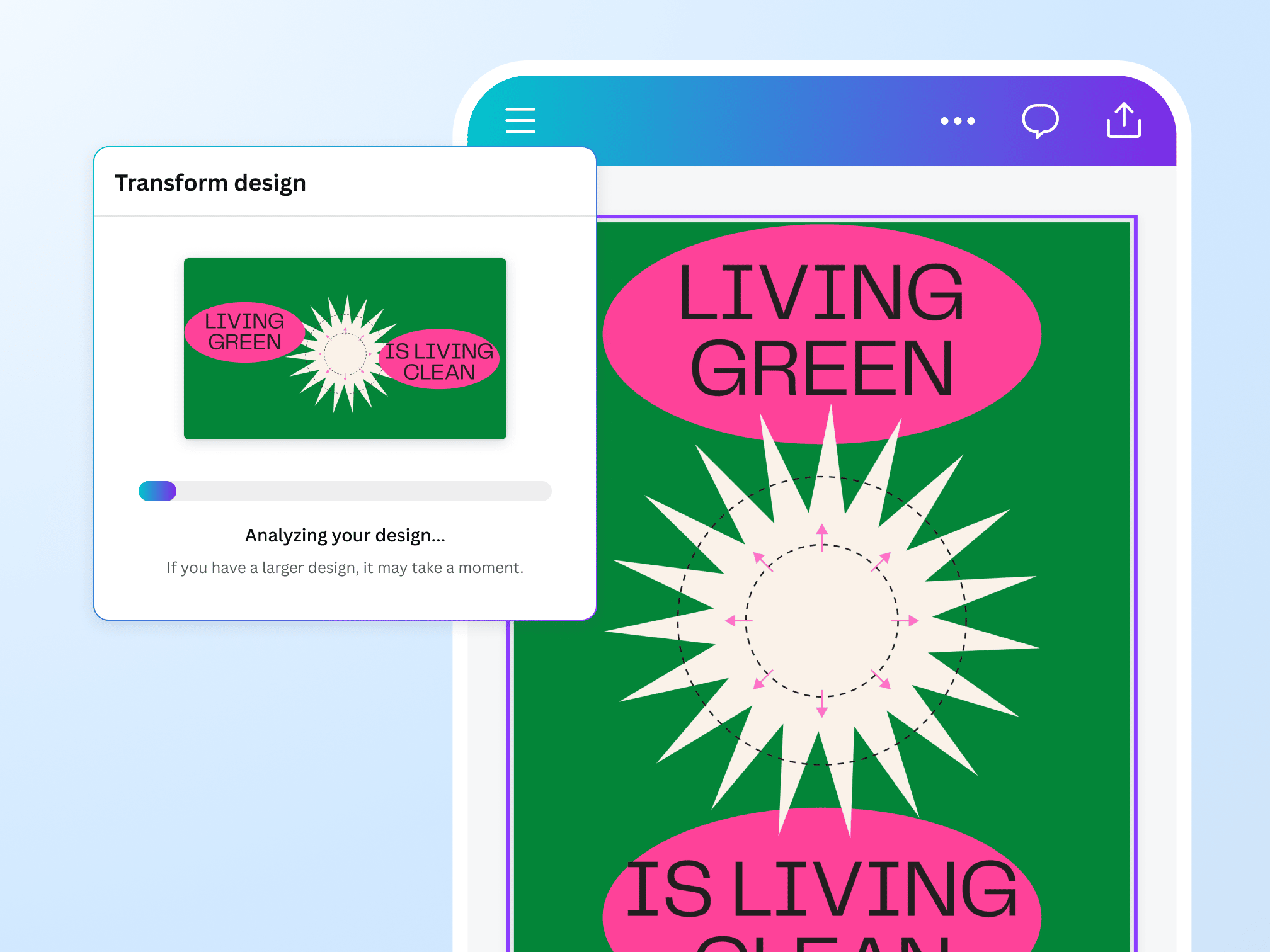This screenshot has width=1270, height=952.
Task: Select the IS LIVING text at canvas bottom
Action: click(821, 890)
